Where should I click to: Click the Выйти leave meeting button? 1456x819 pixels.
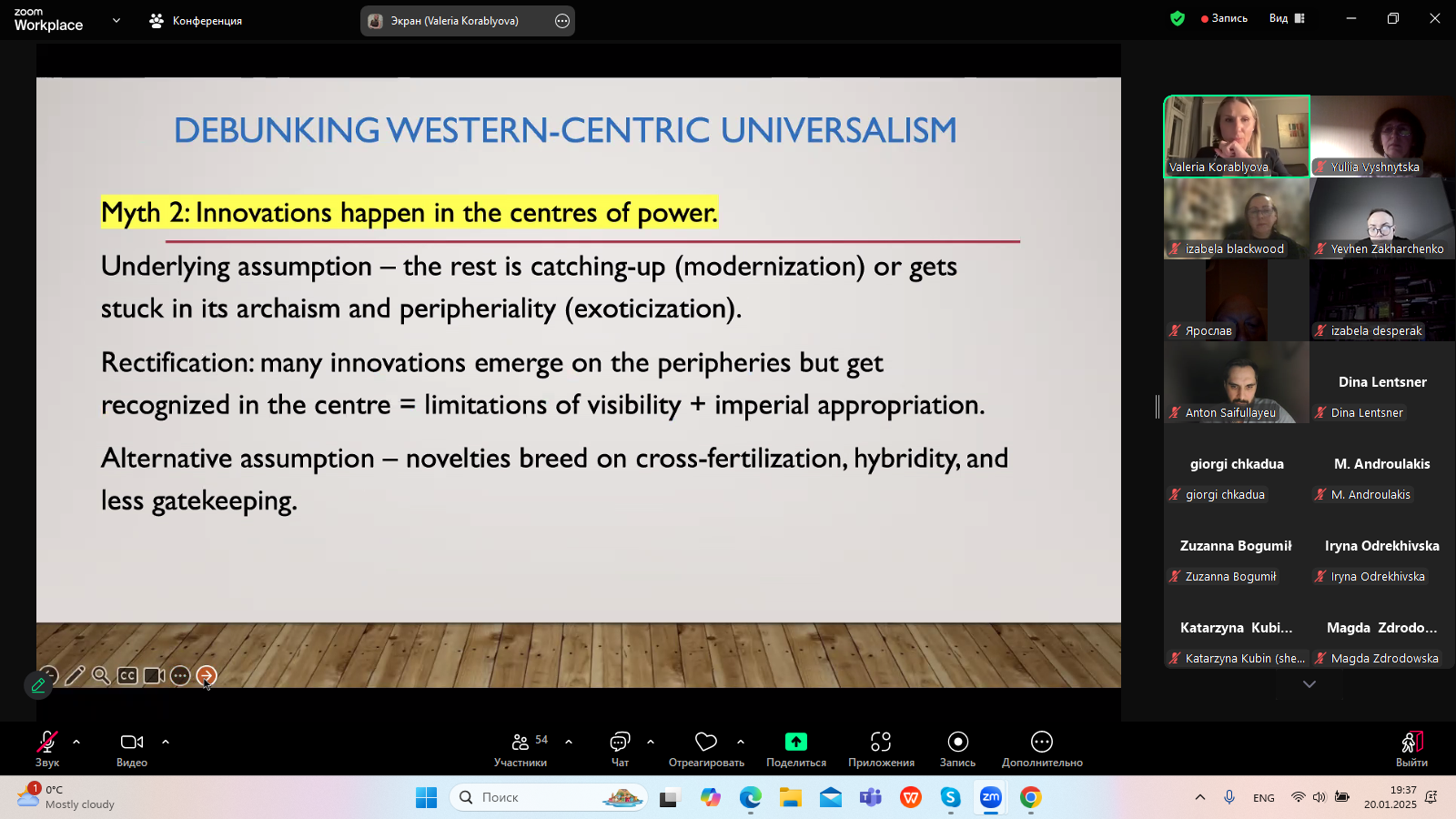coord(1411,748)
